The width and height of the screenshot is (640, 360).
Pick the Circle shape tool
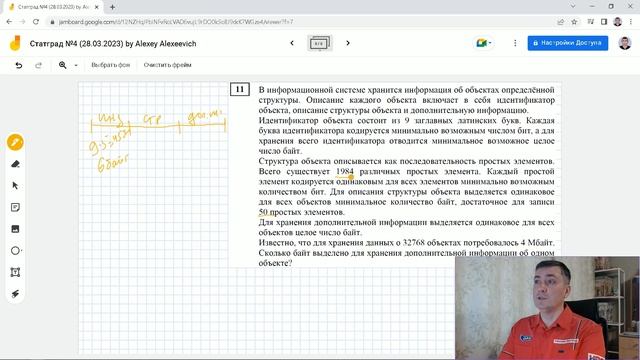tap(15, 251)
